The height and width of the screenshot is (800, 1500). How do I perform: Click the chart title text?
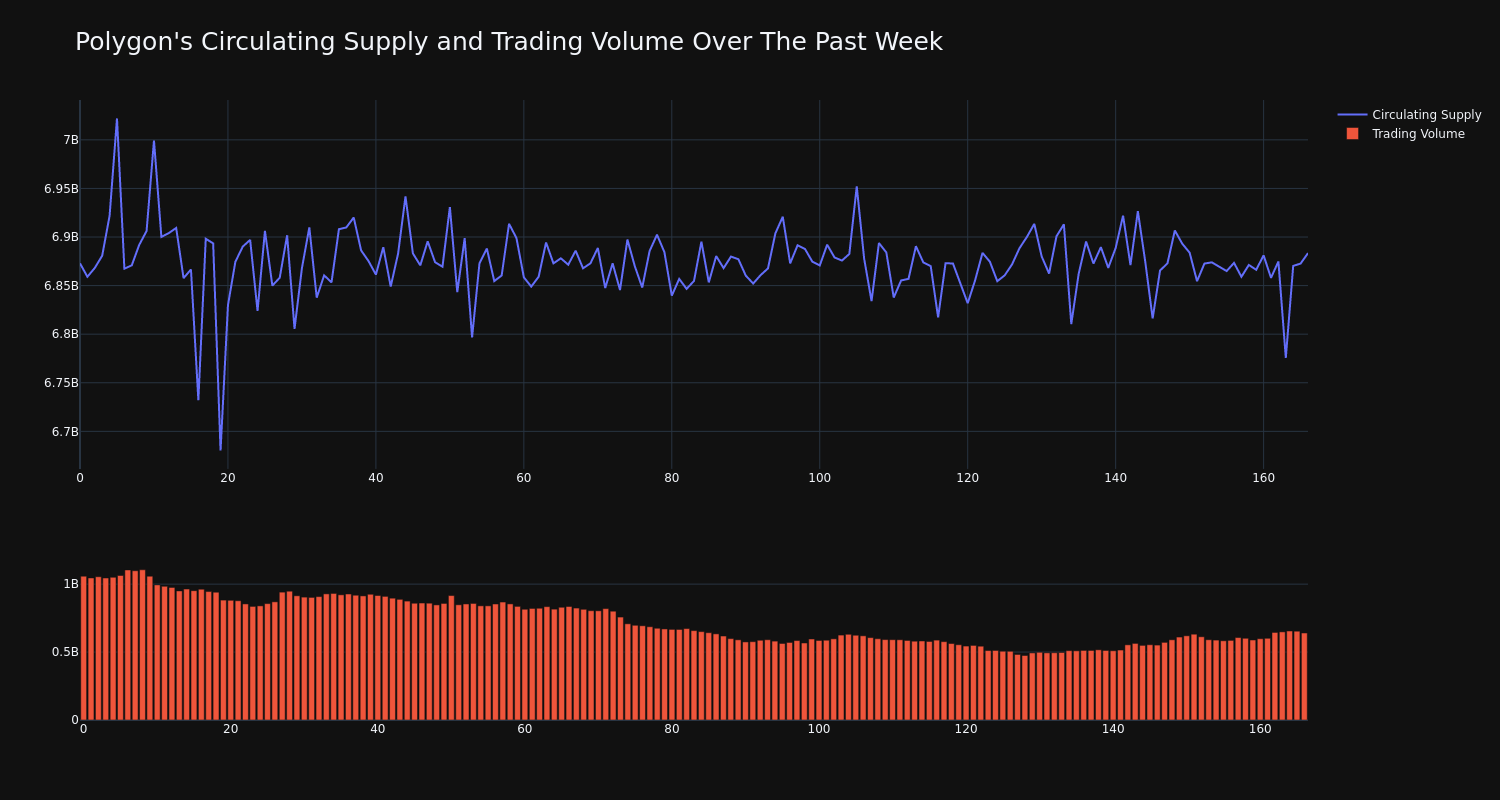(508, 42)
